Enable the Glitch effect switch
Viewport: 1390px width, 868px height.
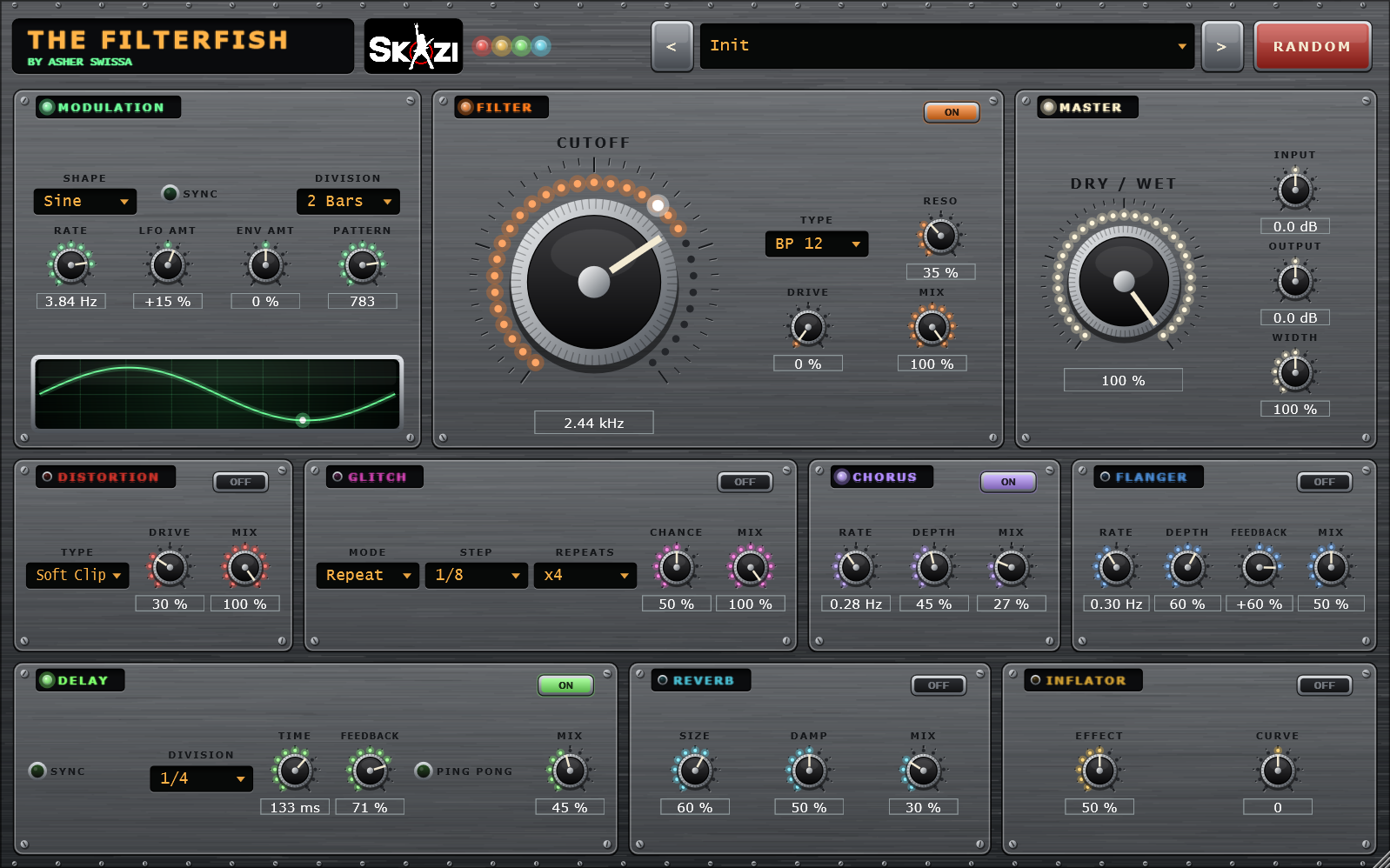point(745,482)
